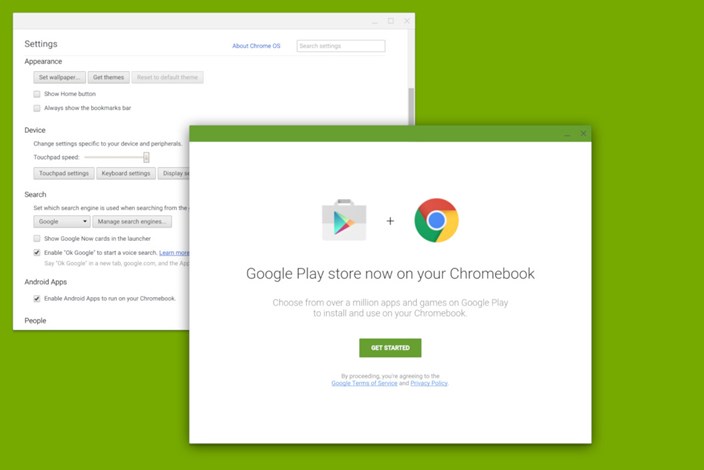
Task: Open Google Terms of Service link
Action: pyautogui.click(x=364, y=383)
